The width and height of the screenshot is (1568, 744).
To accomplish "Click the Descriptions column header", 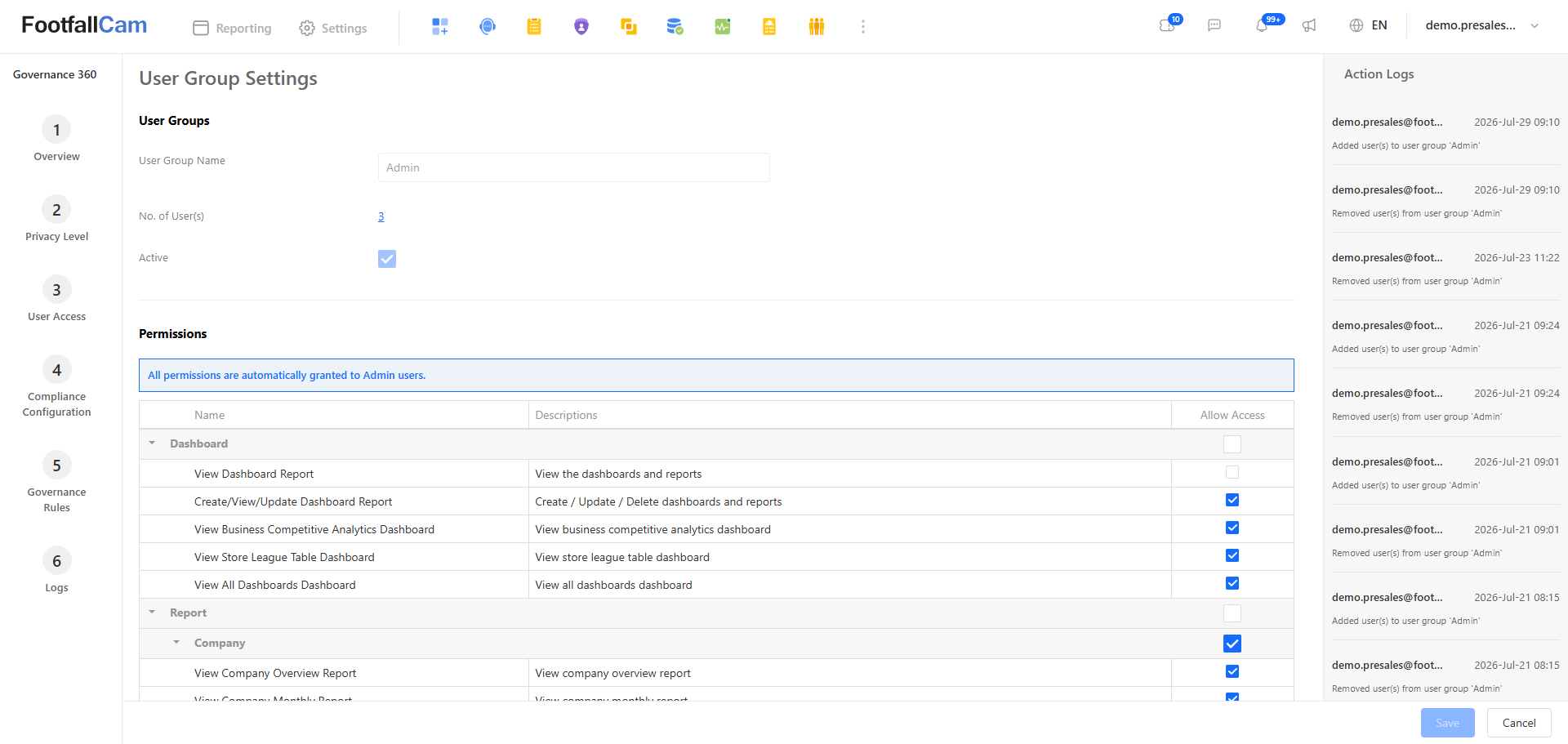I will [x=566, y=415].
